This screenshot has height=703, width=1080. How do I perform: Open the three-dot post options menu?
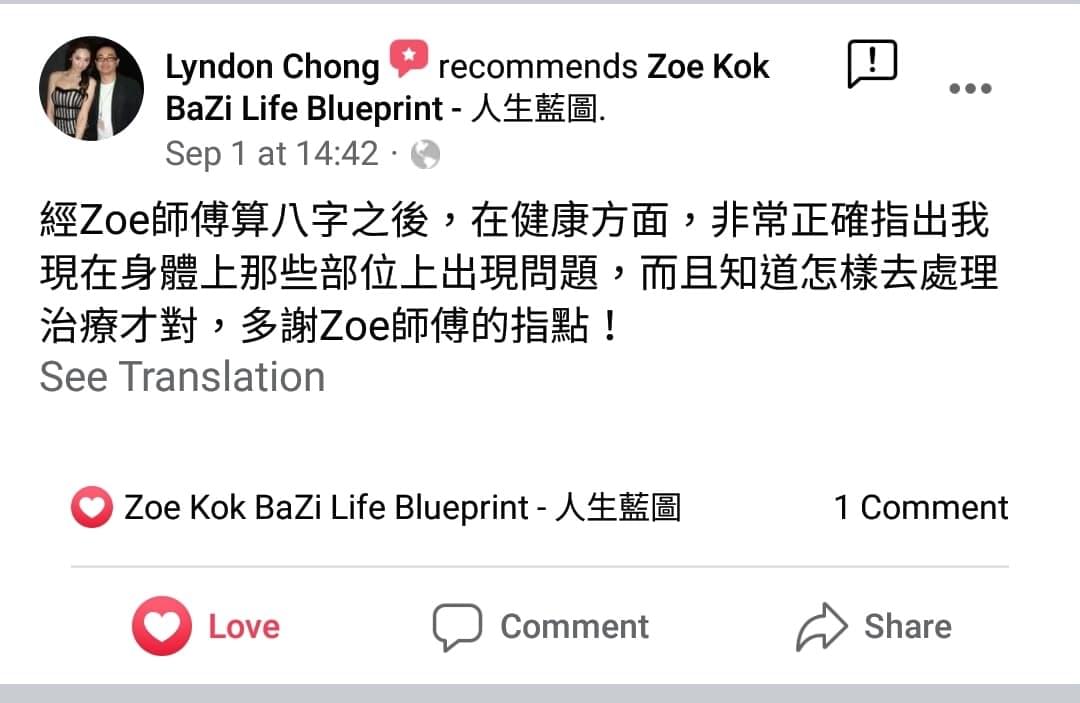pos(970,88)
